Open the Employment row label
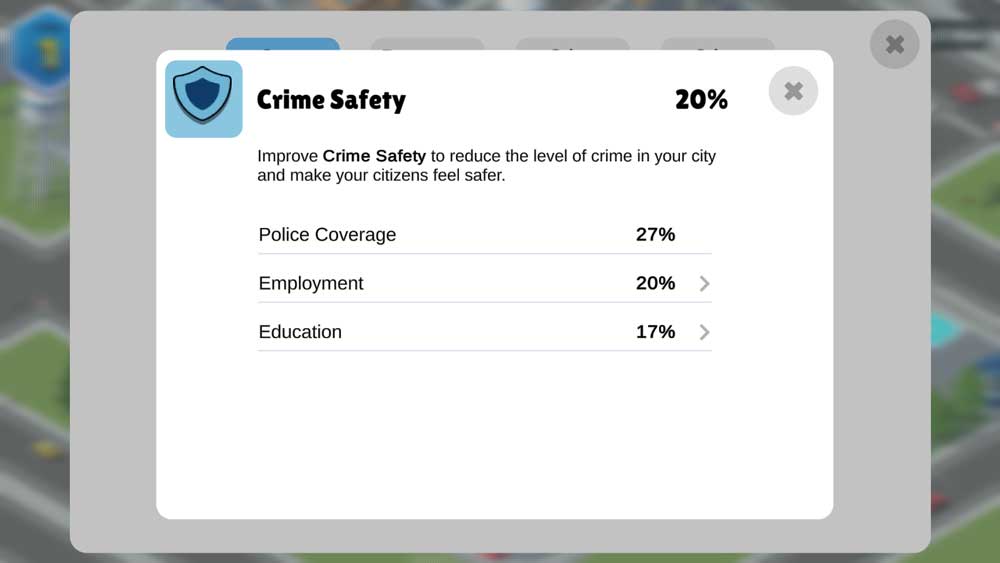Image resolution: width=1000 pixels, height=563 pixels. (311, 283)
